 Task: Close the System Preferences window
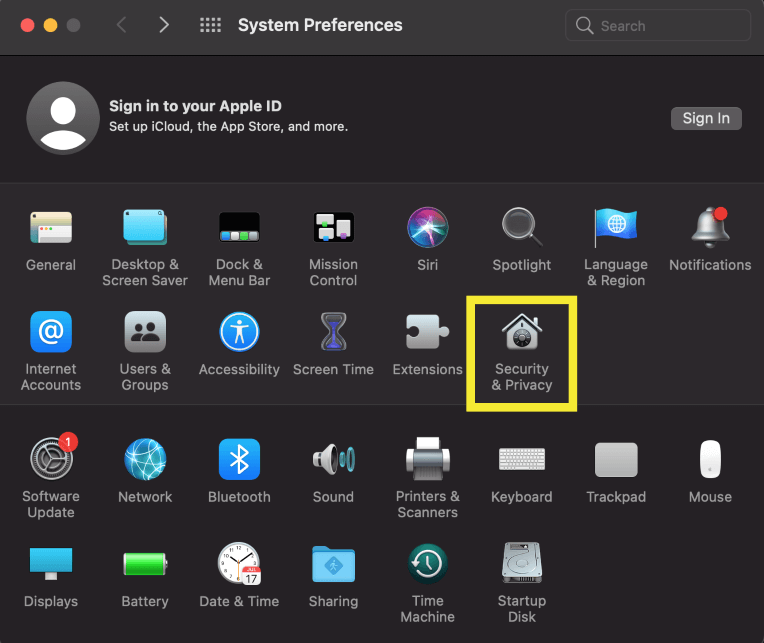(27, 25)
